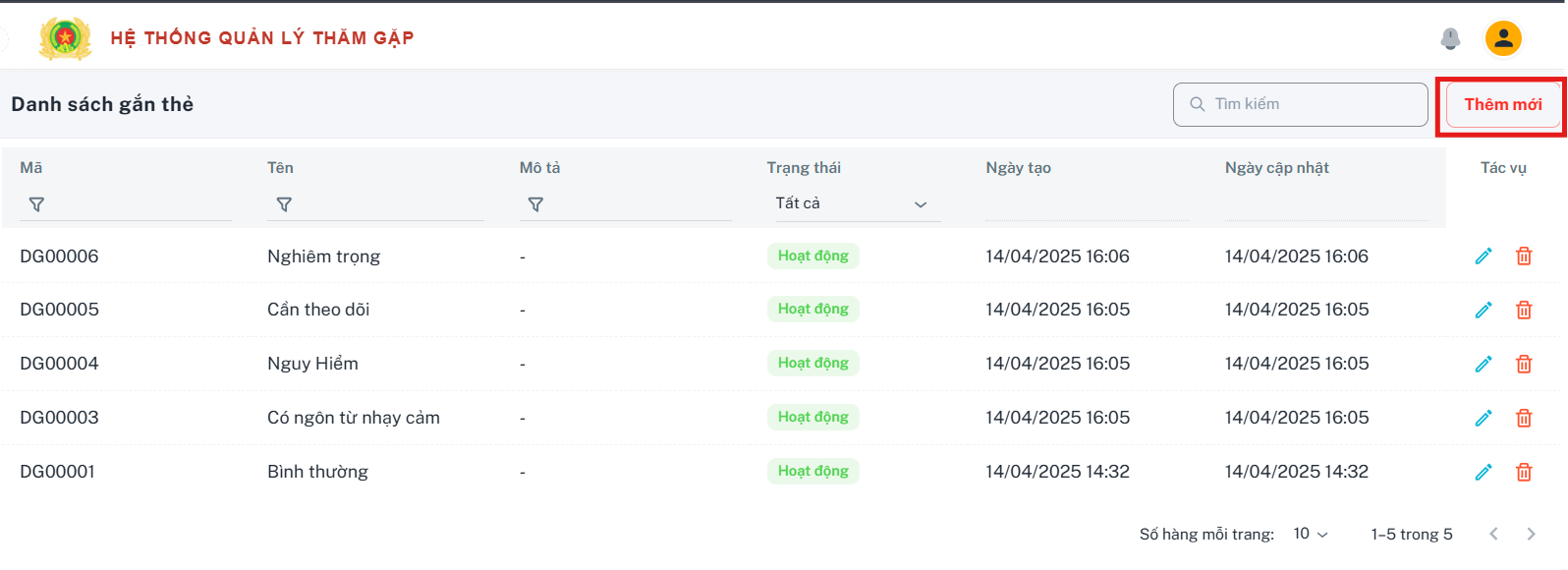The height and width of the screenshot is (570, 1568).
Task: Change rows per page dropdown
Action: pos(1311,534)
